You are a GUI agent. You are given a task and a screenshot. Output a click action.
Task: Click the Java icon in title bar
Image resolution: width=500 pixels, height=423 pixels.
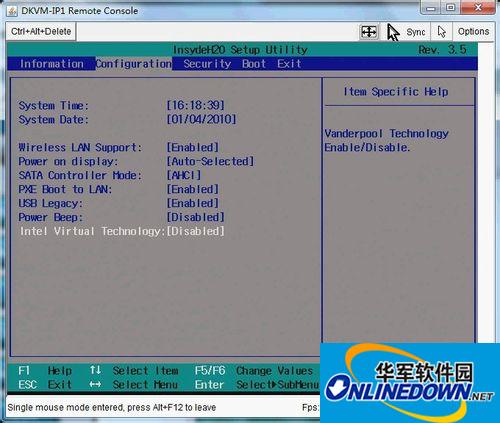pyautogui.click(x=12, y=11)
